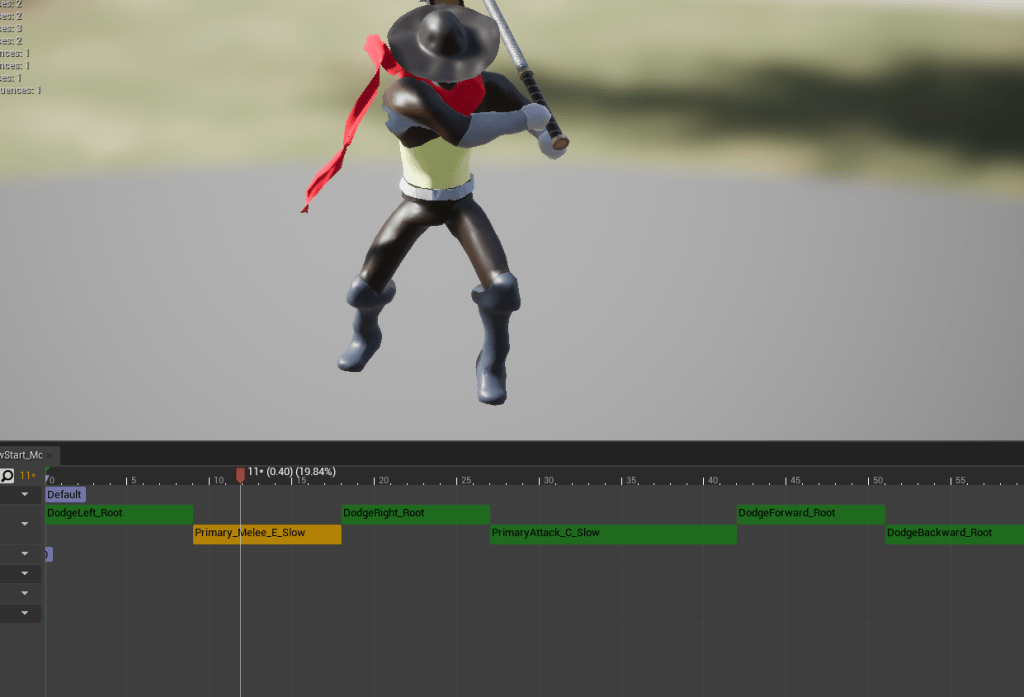
Task: Open the bottom-most track dropdown arrow
Action: [x=25, y=613]
